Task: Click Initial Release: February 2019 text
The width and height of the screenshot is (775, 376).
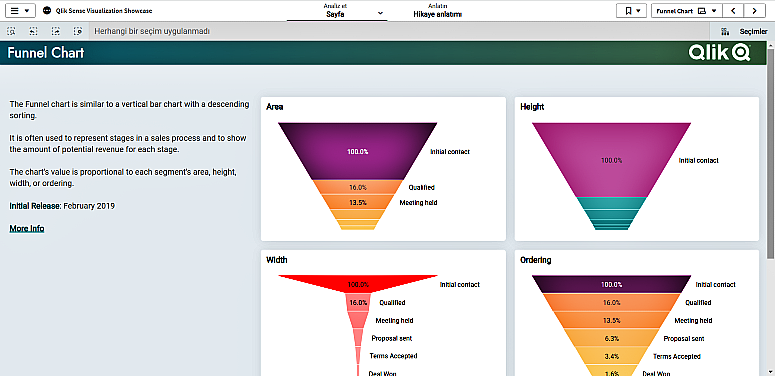Action: [62, 206]
